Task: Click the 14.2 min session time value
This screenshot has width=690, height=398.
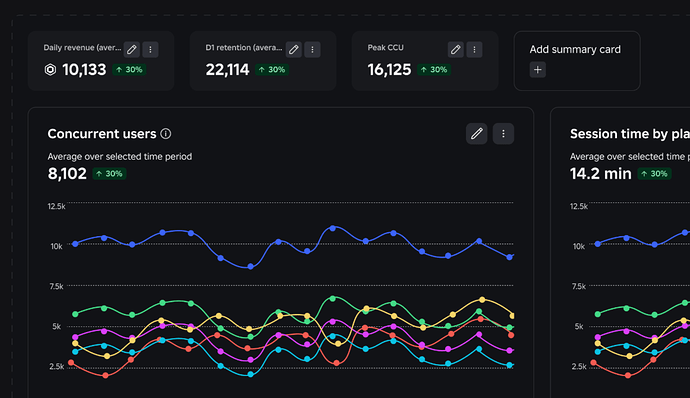Action: pos(601,173)
